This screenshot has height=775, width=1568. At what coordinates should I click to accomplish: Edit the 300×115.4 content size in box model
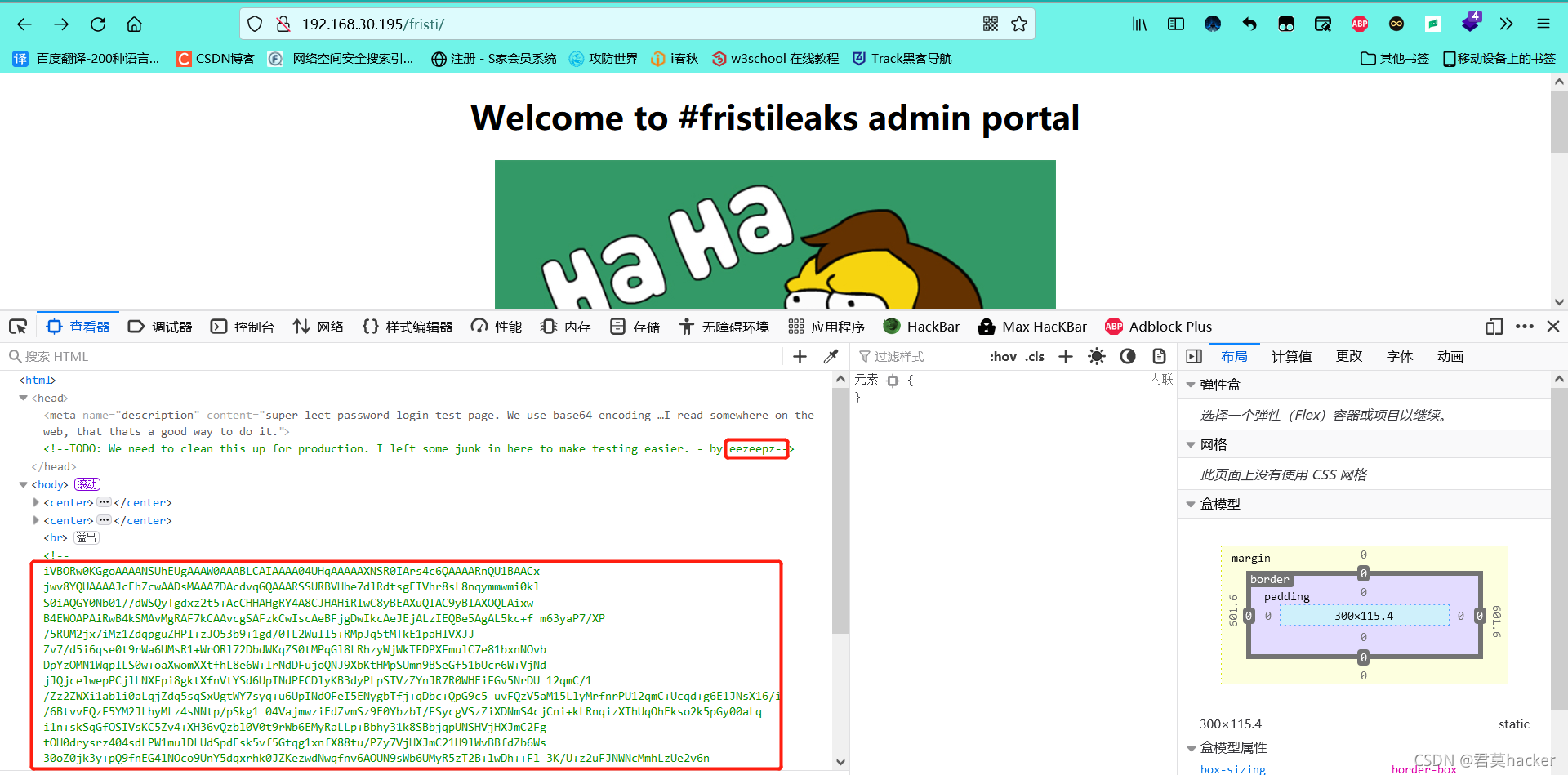[1364, 616]
